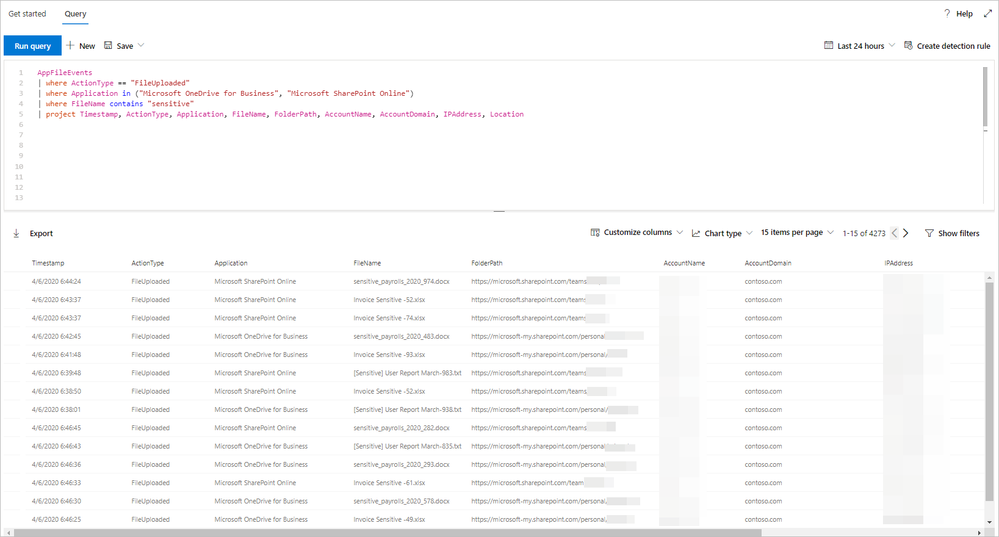Click file Invoice Sensitive -93.xlsx
Image resolution: width=999 pixels, height=537 pixels.
389,355
